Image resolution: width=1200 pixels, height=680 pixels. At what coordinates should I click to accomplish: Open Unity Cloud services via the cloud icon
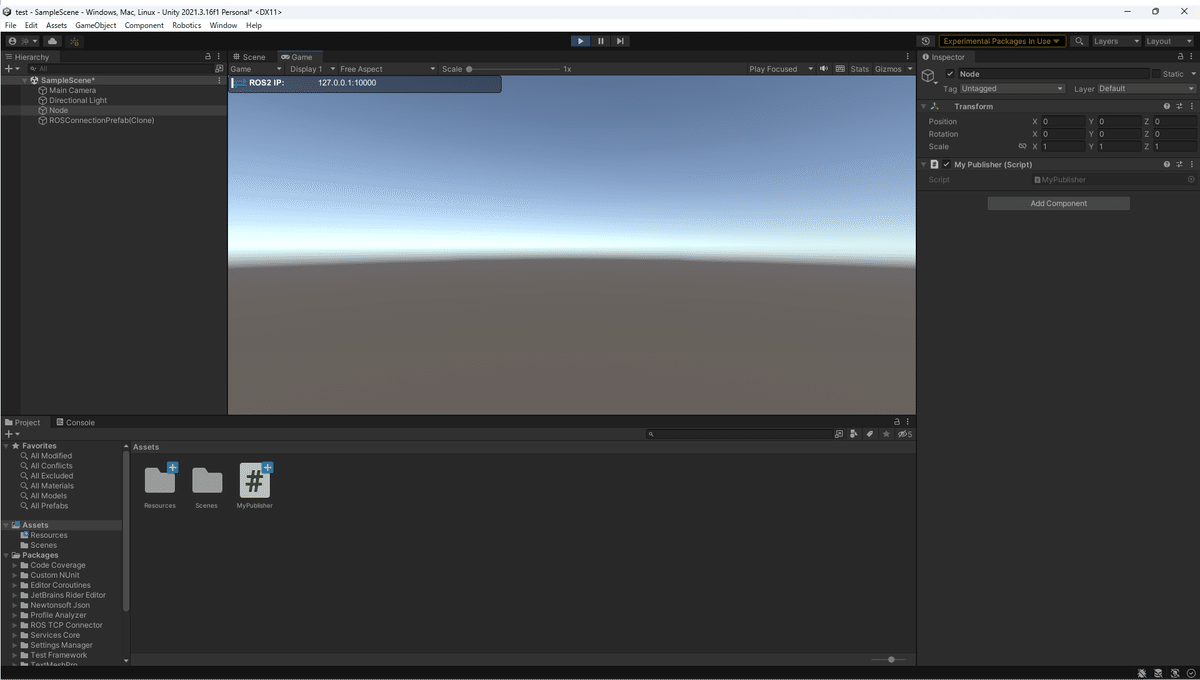(52, 41)
